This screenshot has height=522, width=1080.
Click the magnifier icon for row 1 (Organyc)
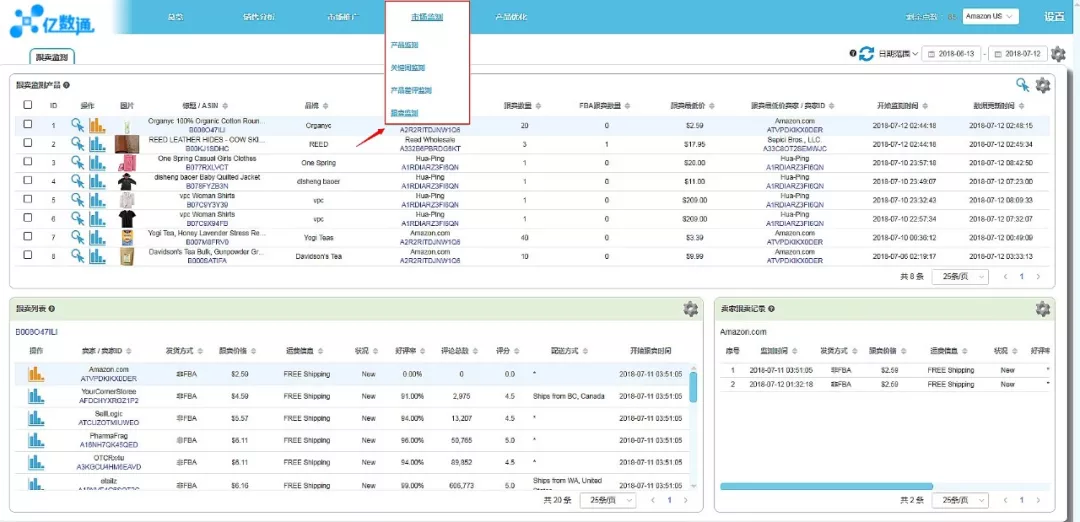[x=77, y=125]
